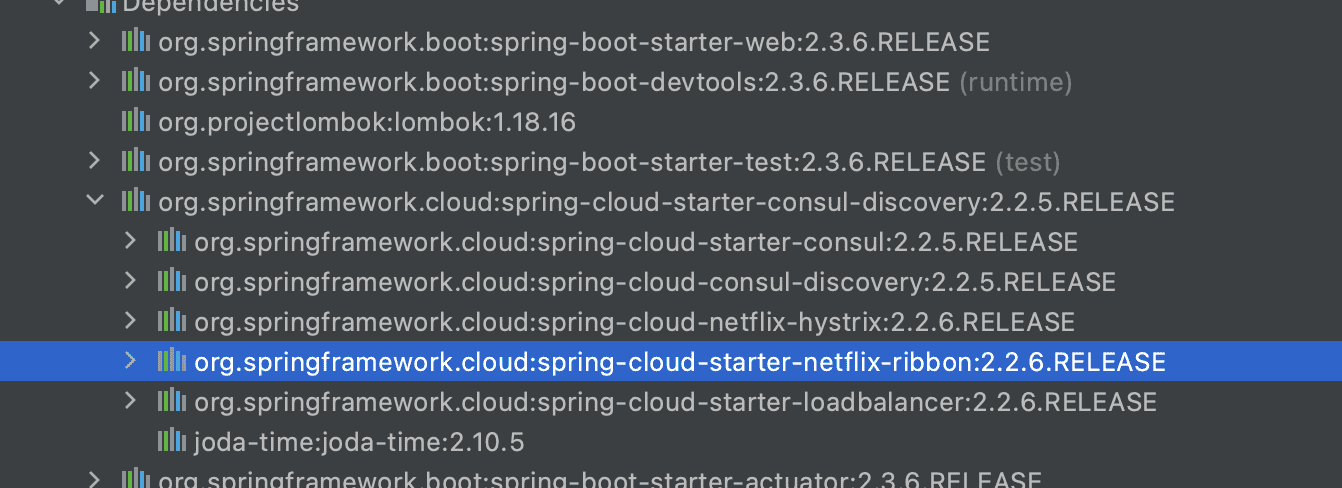Click library icon beside spring-cloud-netflix-hystrix
Viewport: 1342px width, 488px height.
point(171,321)
